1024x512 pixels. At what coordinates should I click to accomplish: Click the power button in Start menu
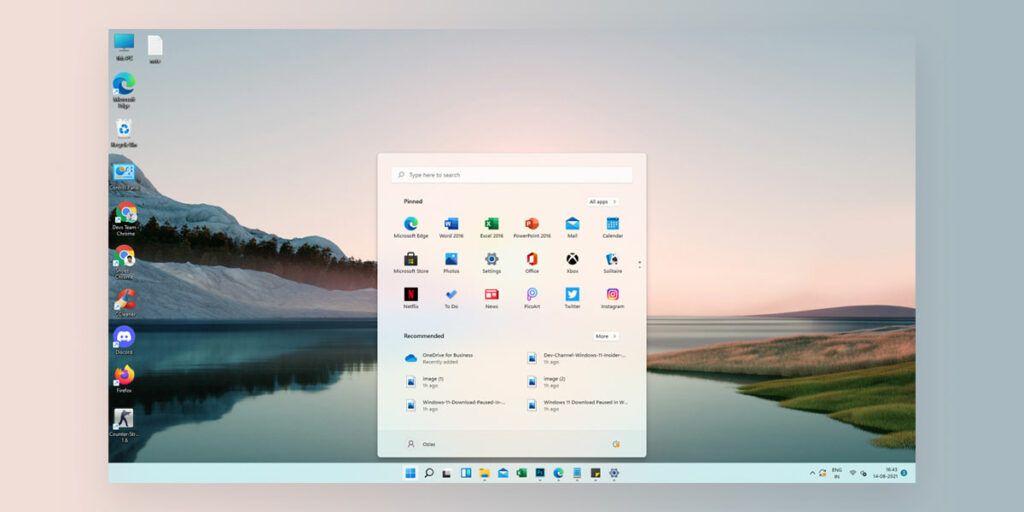616,444
